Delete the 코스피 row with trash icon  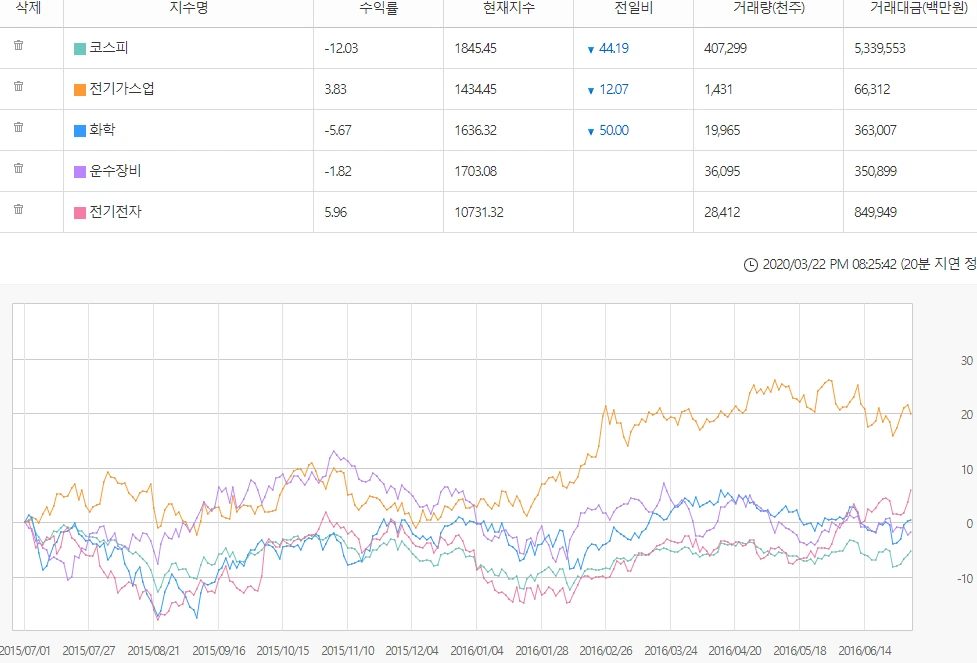tap(19, 45)
